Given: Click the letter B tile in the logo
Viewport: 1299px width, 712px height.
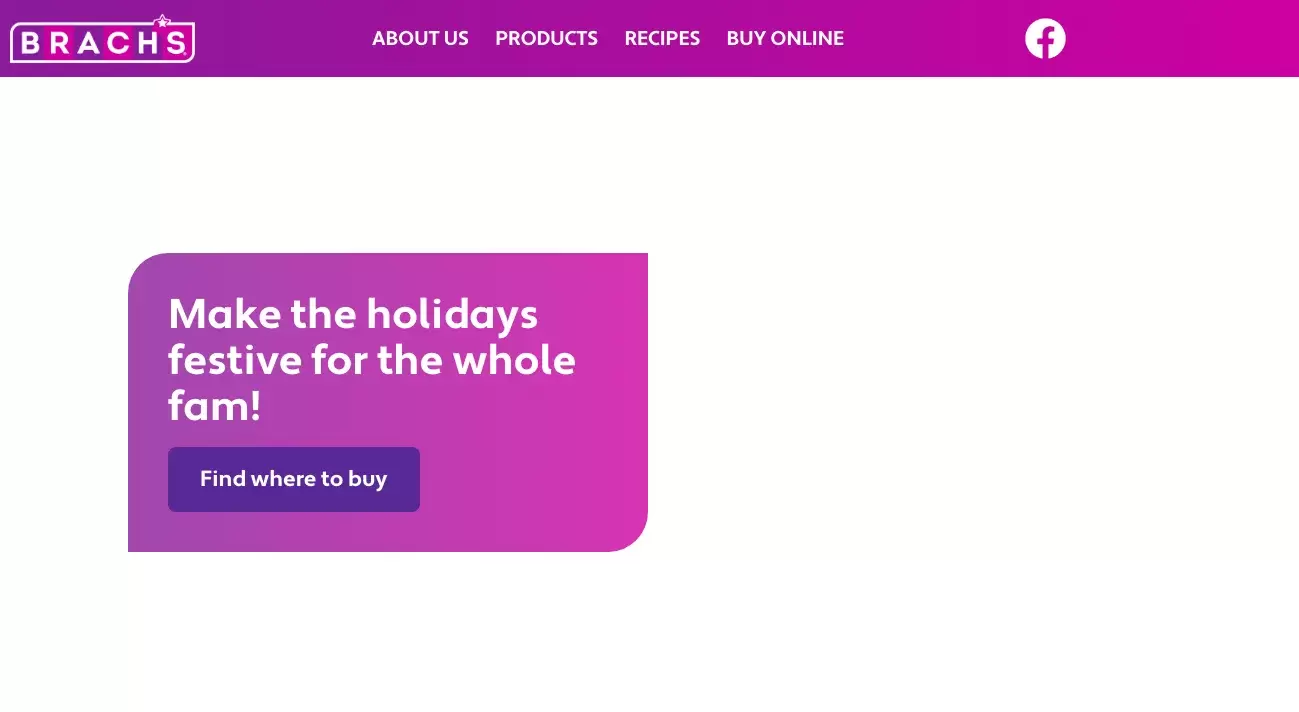Looking at the screenshot, I should click(x=32, y=43).
